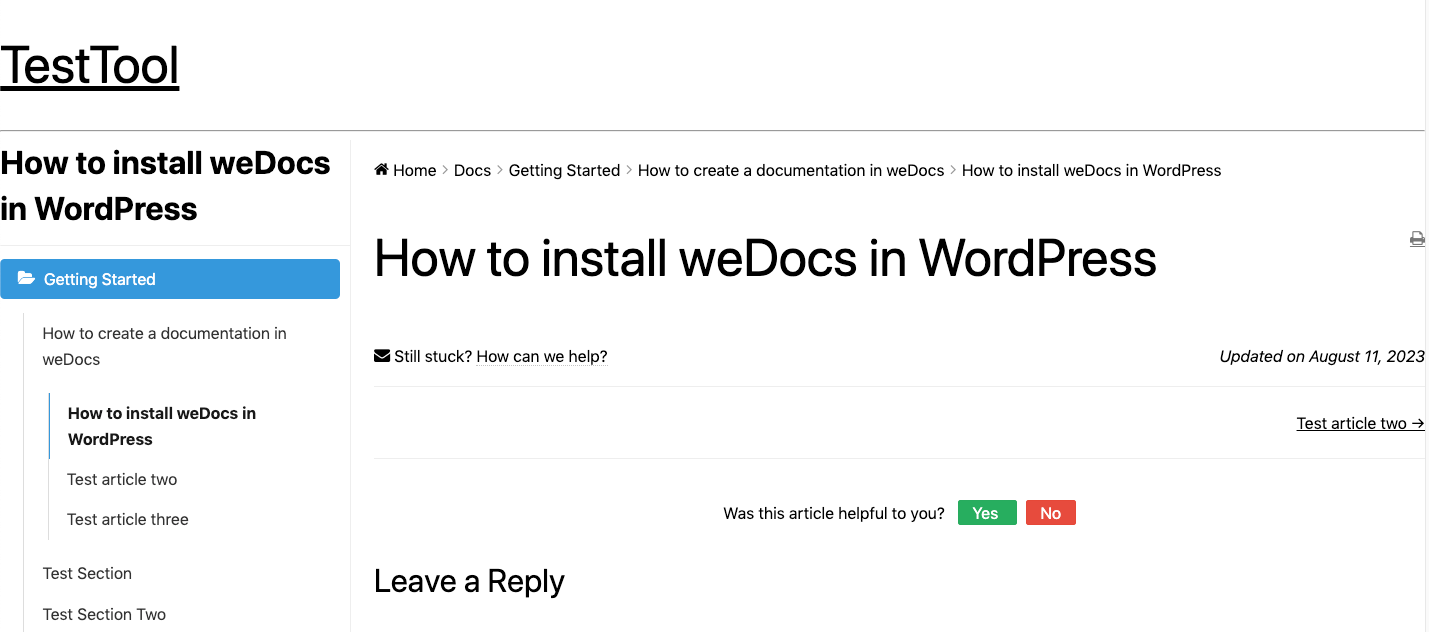
Task: Vote No for article helpfulness
Action: [1051, 513]
